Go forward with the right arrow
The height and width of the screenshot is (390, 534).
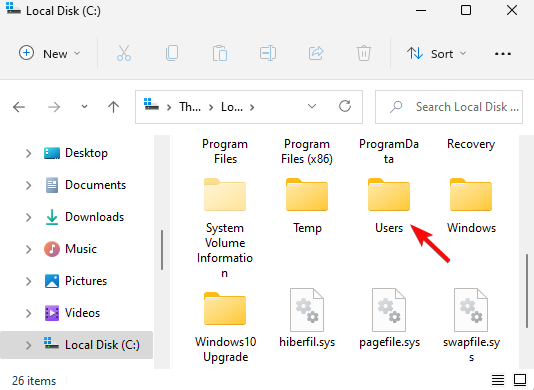coord(54,107)
